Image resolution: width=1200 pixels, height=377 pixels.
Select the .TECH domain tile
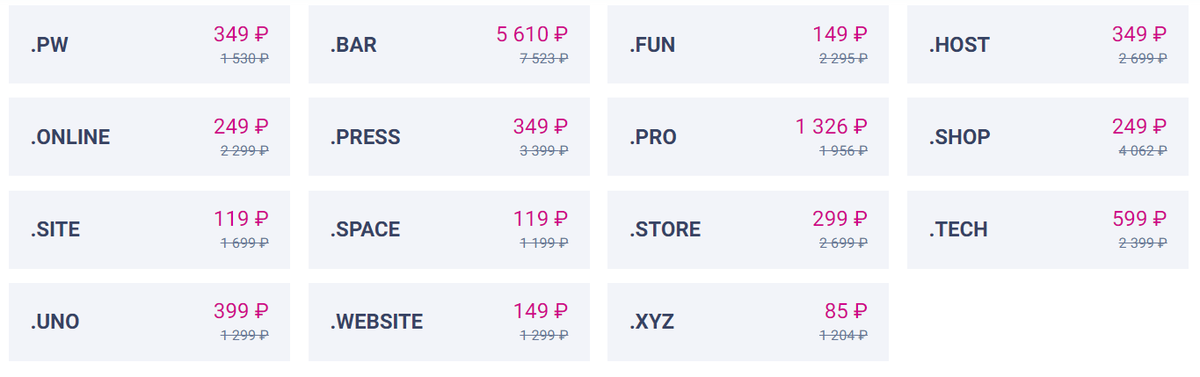tap(1048, 229)
